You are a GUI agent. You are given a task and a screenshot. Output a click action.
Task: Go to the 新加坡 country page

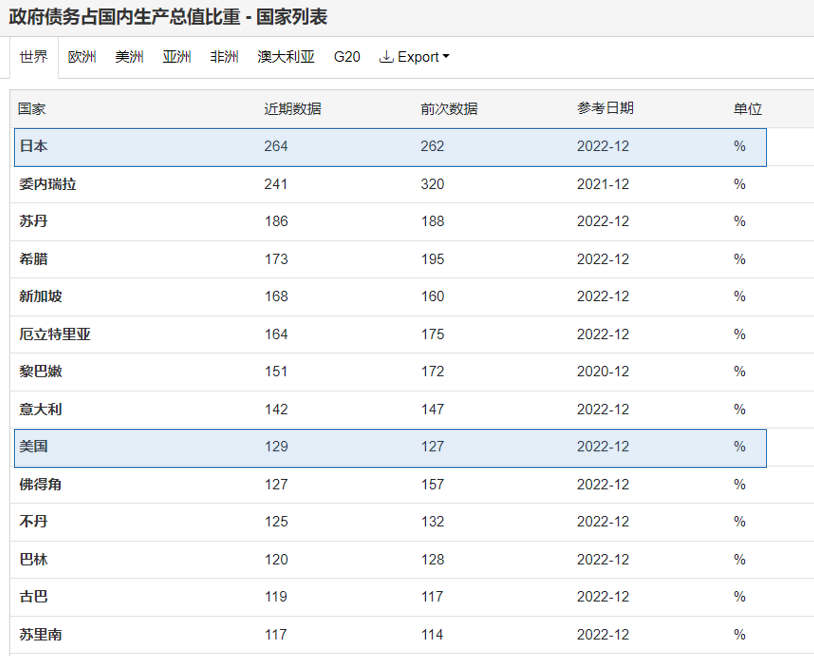pyautogui.click(x=41, y=296)
